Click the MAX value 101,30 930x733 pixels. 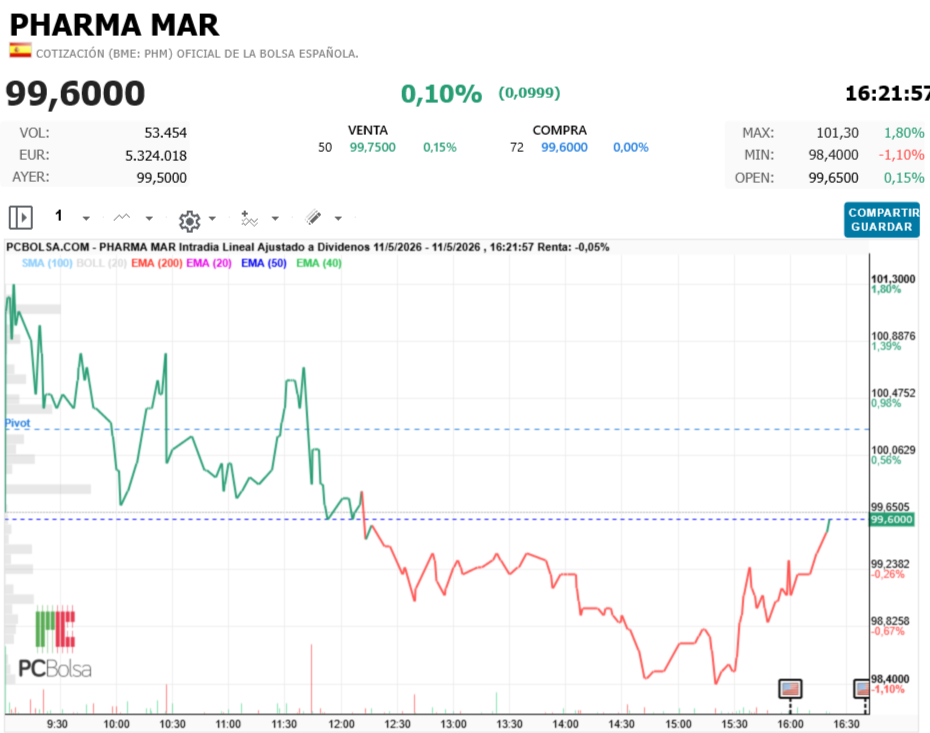click(x=837, y=133)
